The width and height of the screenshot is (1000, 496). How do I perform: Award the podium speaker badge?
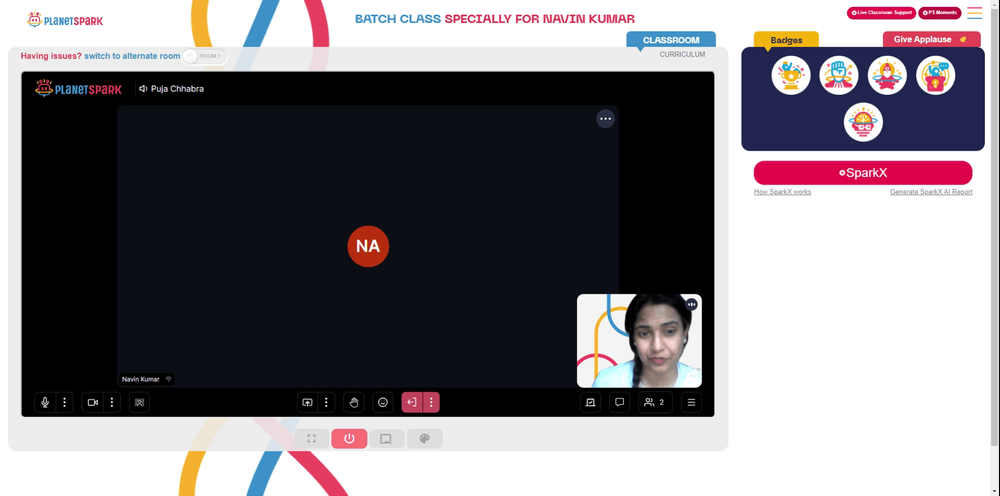936,75
